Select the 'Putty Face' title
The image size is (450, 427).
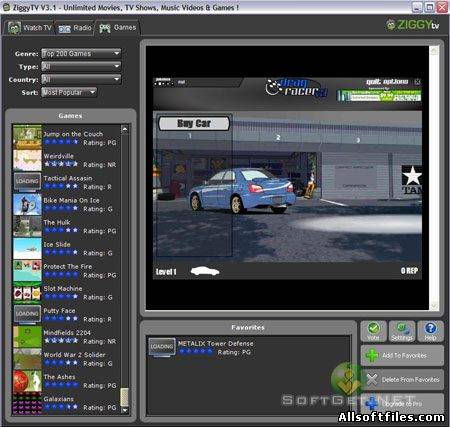[59, 311]
